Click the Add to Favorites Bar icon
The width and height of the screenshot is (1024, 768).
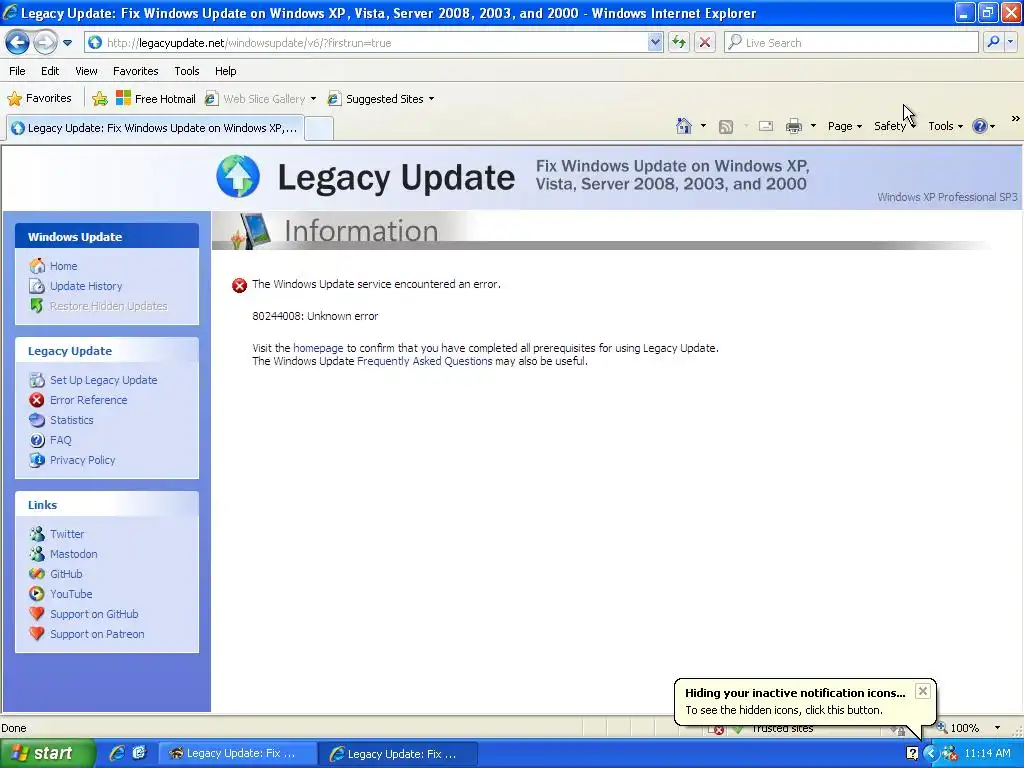click(100, 99)
